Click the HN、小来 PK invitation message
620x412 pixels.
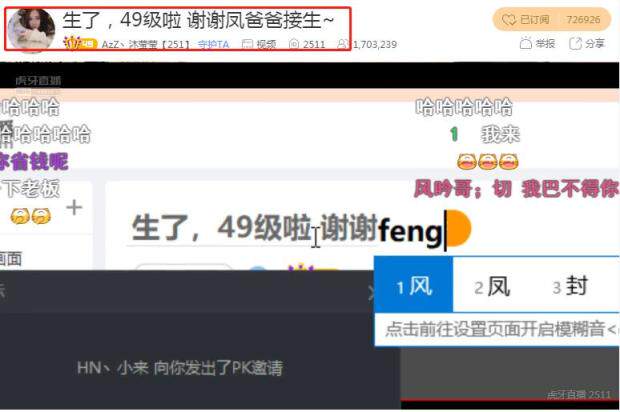180,368
